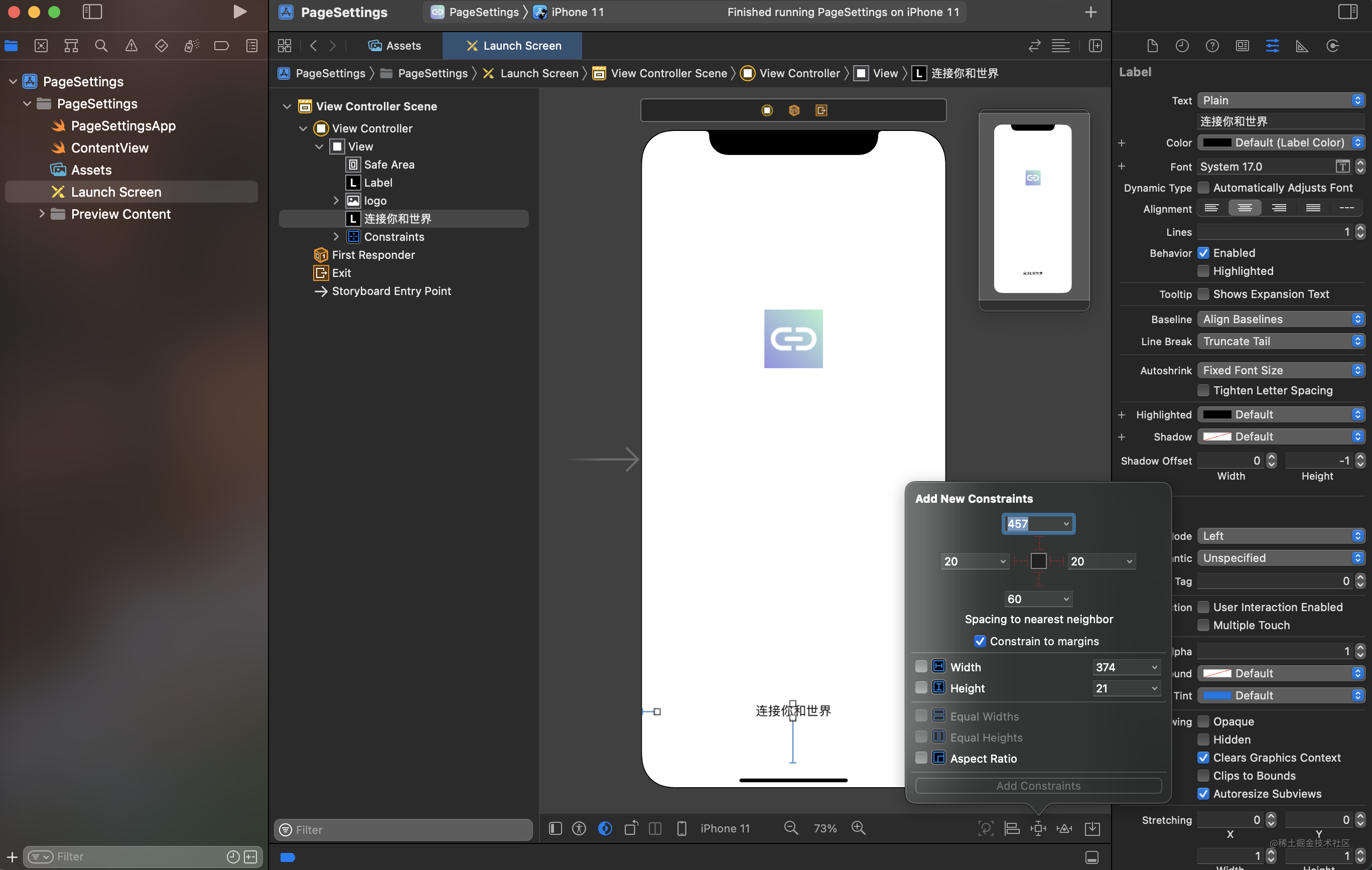The image size is (1372, 870).
Task: Open the top spacing 457 dropdown arrow
Action: coord(1066,524)
